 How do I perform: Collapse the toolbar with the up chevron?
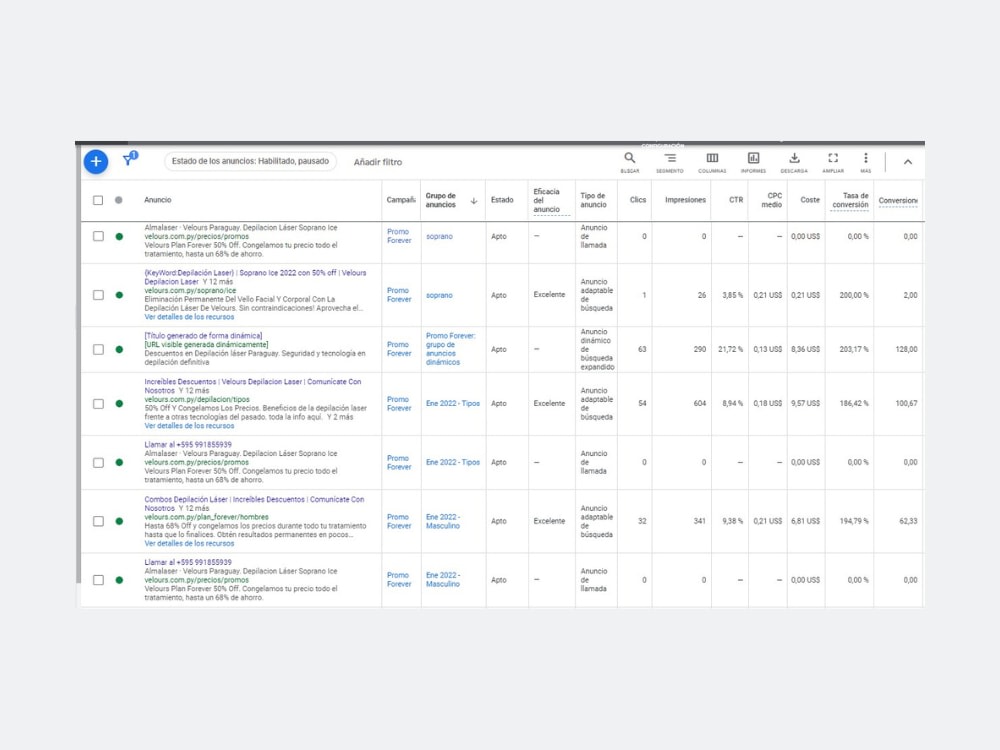[908, 162]
